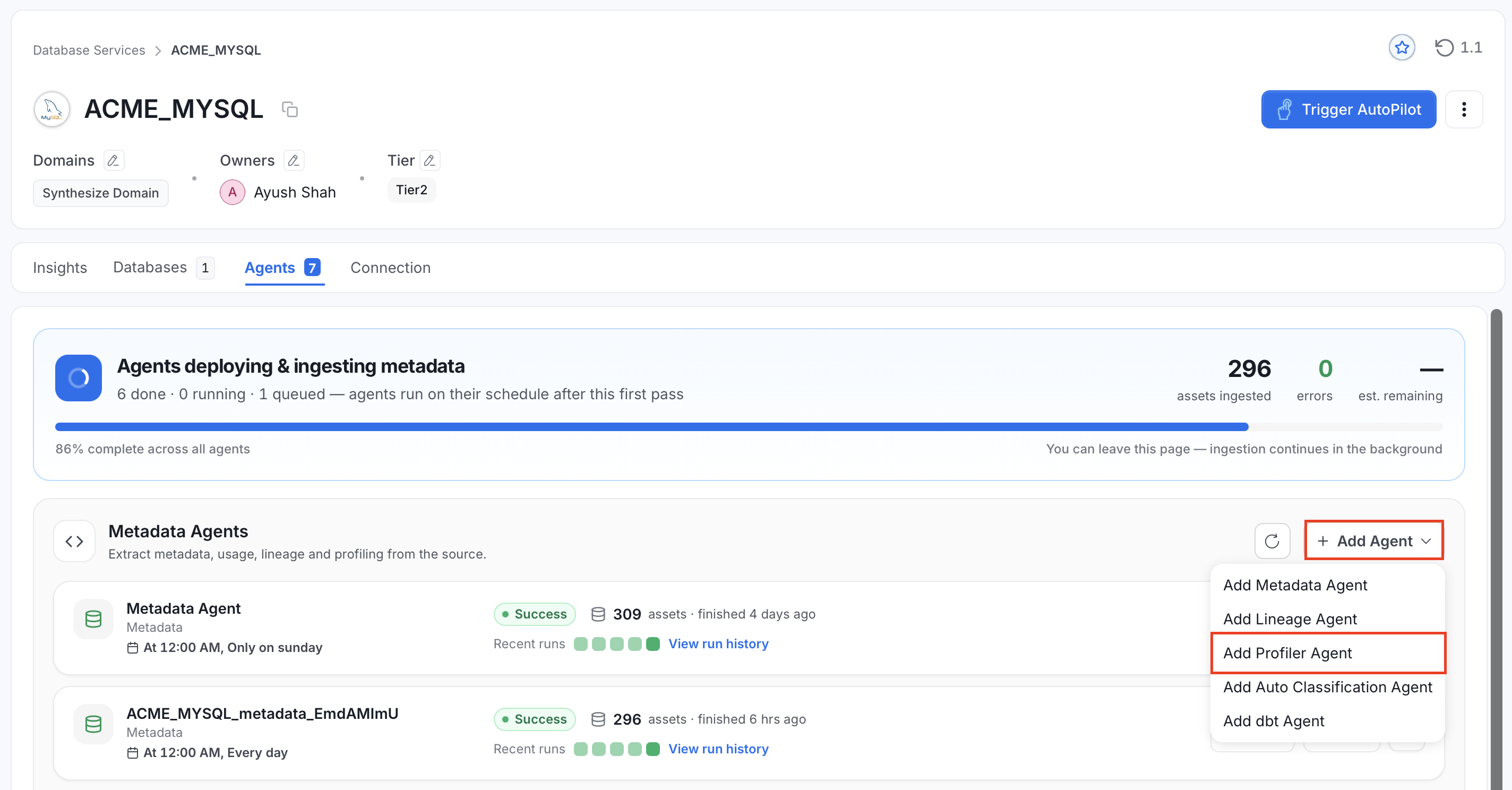View run history for Metadata Agent
The width and height of the screenshot is (1512, 790).
click(718, 644)
